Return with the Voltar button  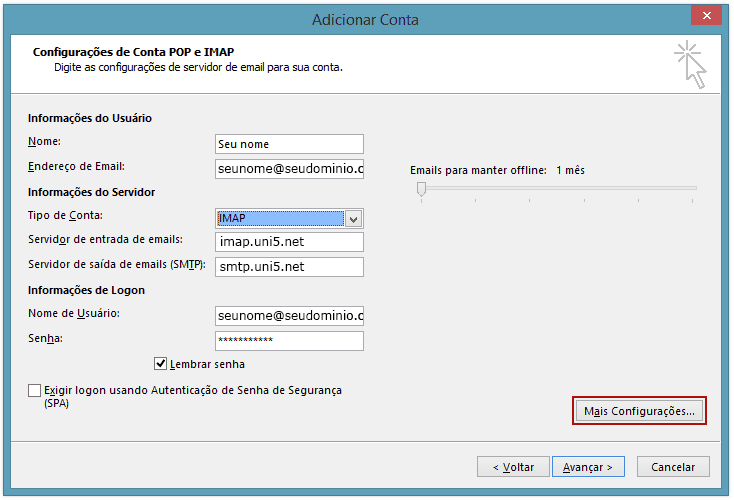tap(513, 467)
